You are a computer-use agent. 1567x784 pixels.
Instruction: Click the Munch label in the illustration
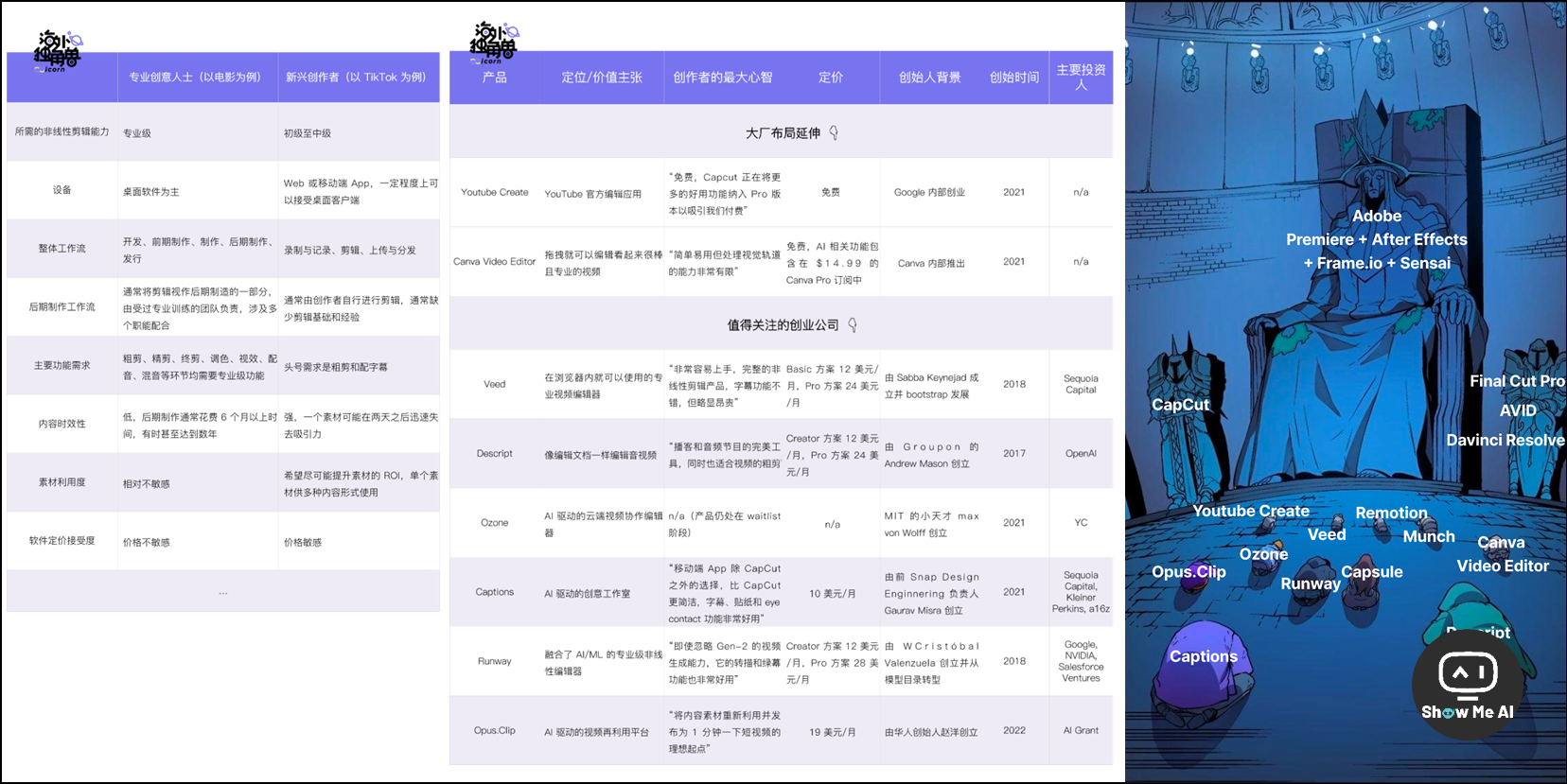coord(1429,537)
